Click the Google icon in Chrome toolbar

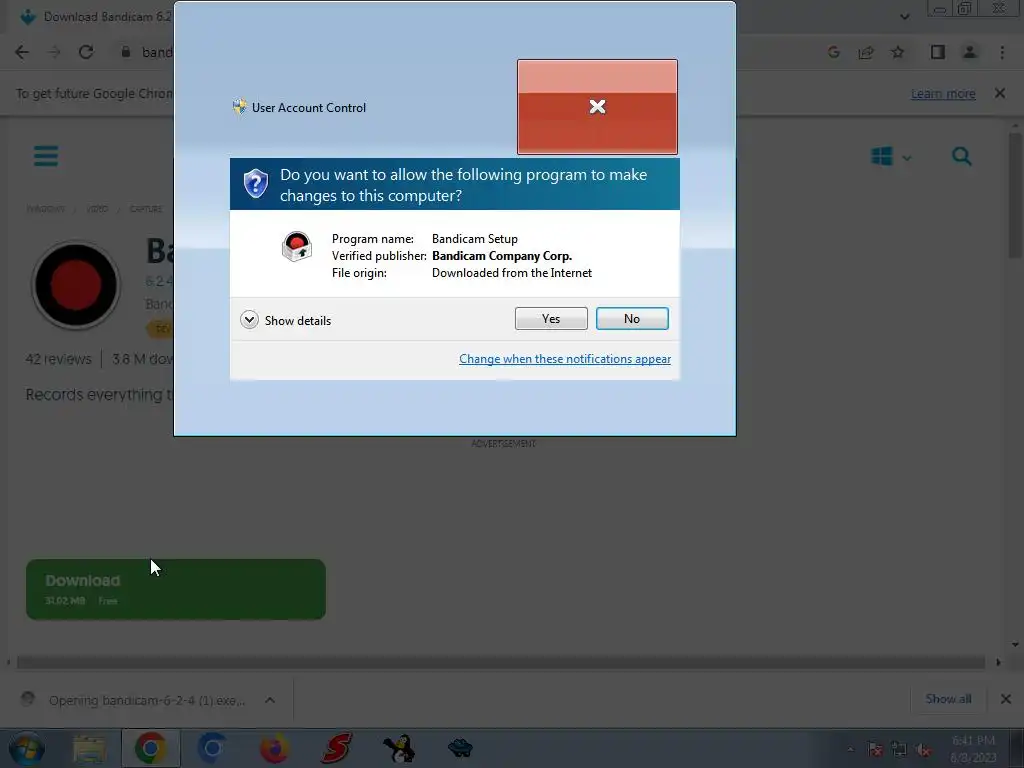click(833, 52)
